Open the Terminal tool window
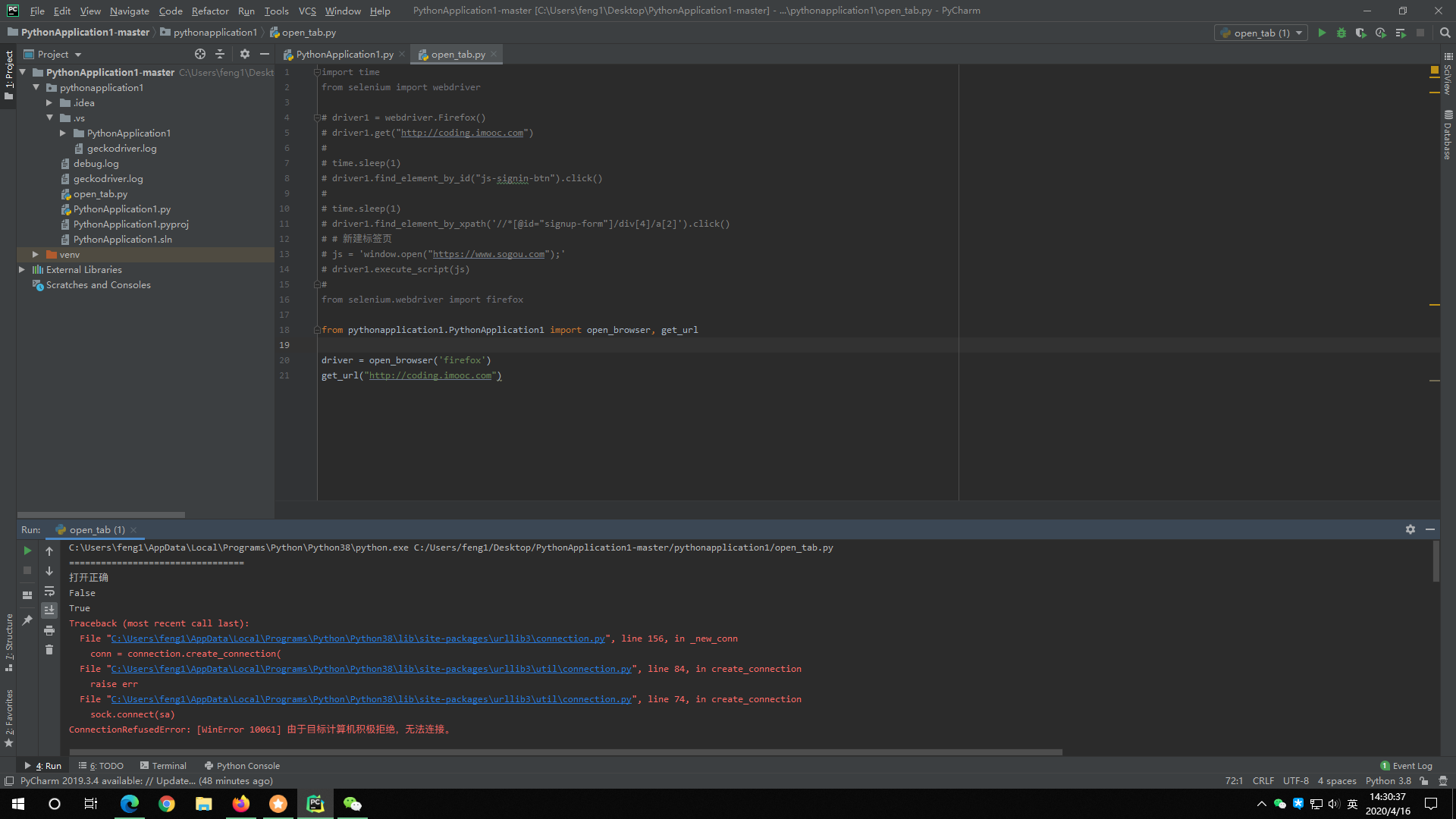 click(163, 765)
